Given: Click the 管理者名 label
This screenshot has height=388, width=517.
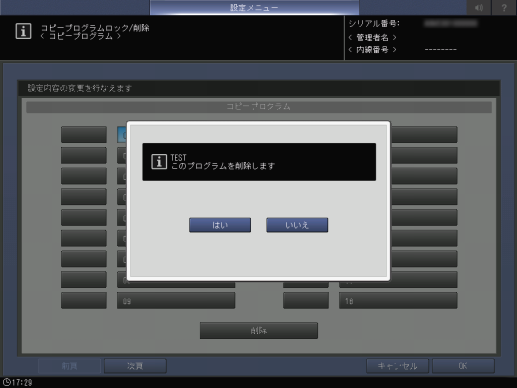Looking at the screenshot, I should click(x=372, y=37).
